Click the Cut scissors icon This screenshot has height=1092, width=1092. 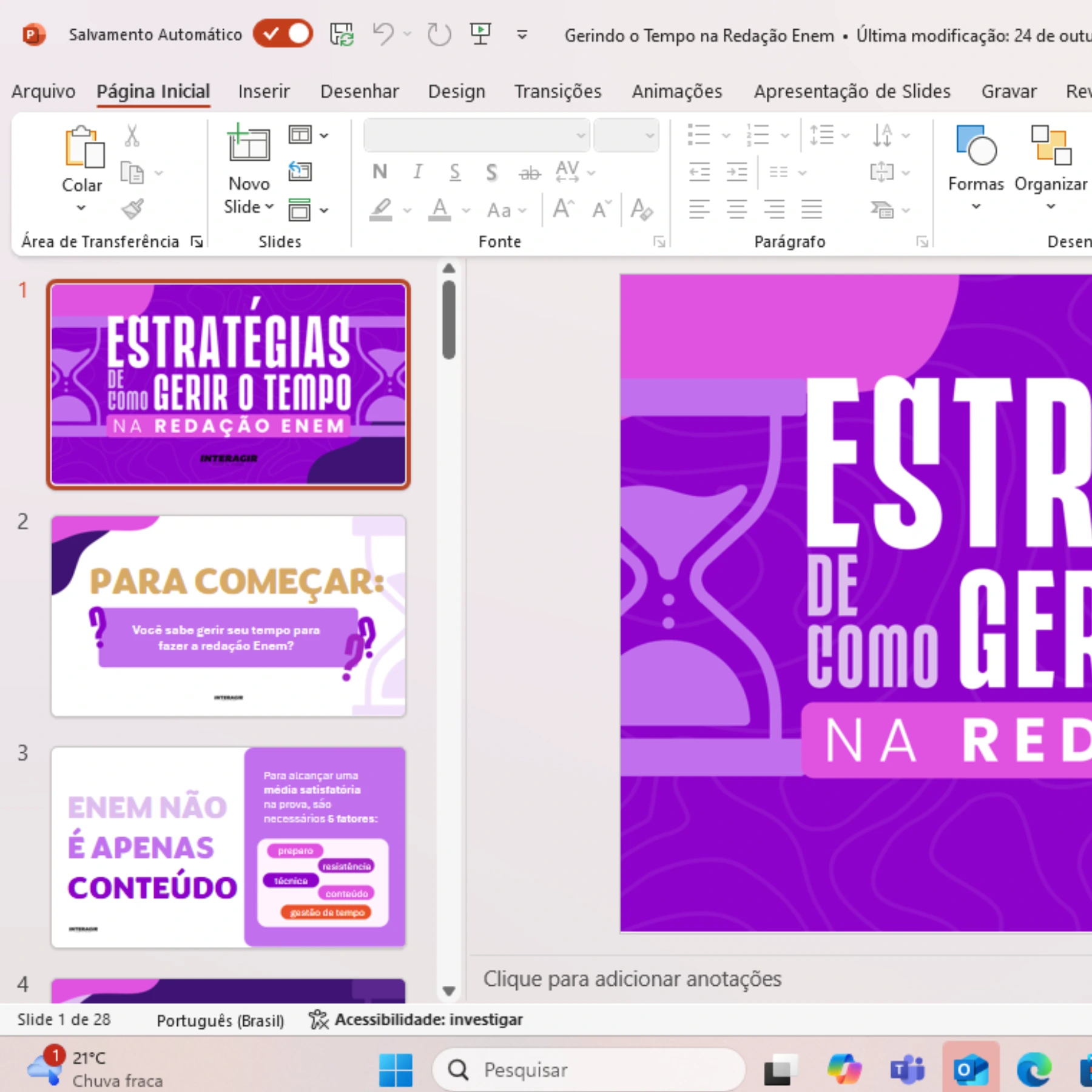[132, 136]
